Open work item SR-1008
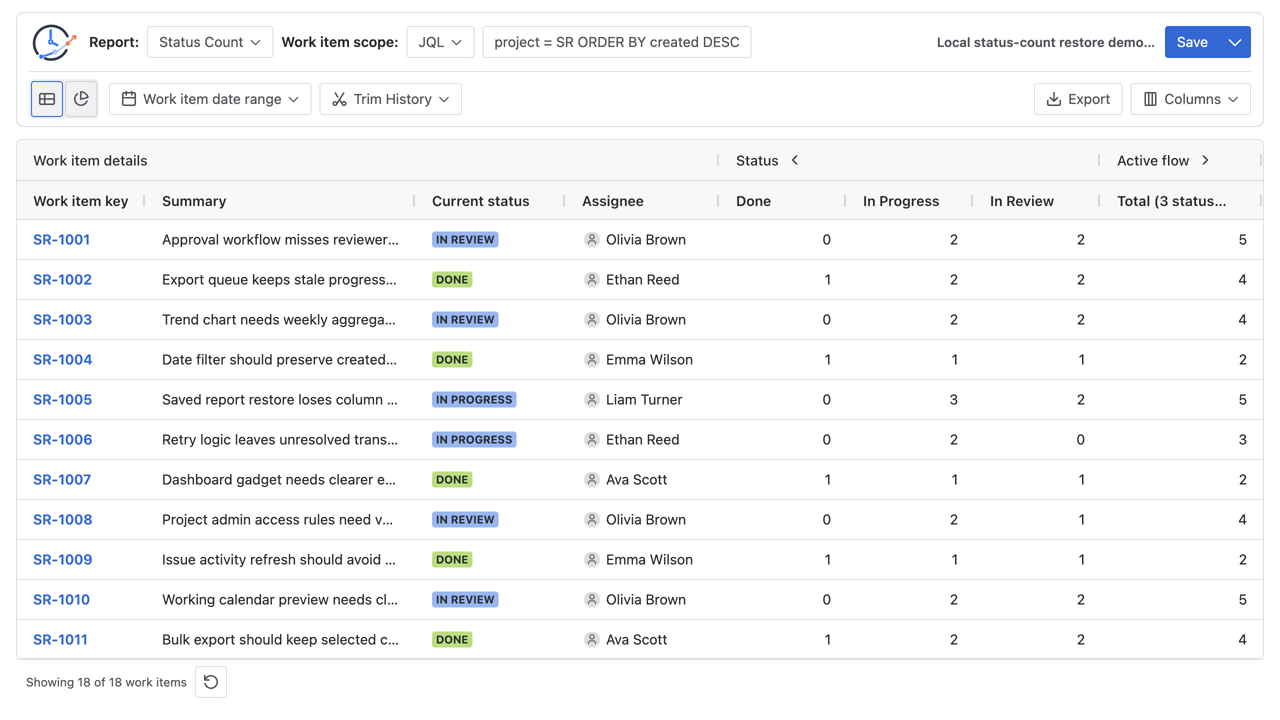This screenshot has height=720, width=1280. tap(62, 519)
